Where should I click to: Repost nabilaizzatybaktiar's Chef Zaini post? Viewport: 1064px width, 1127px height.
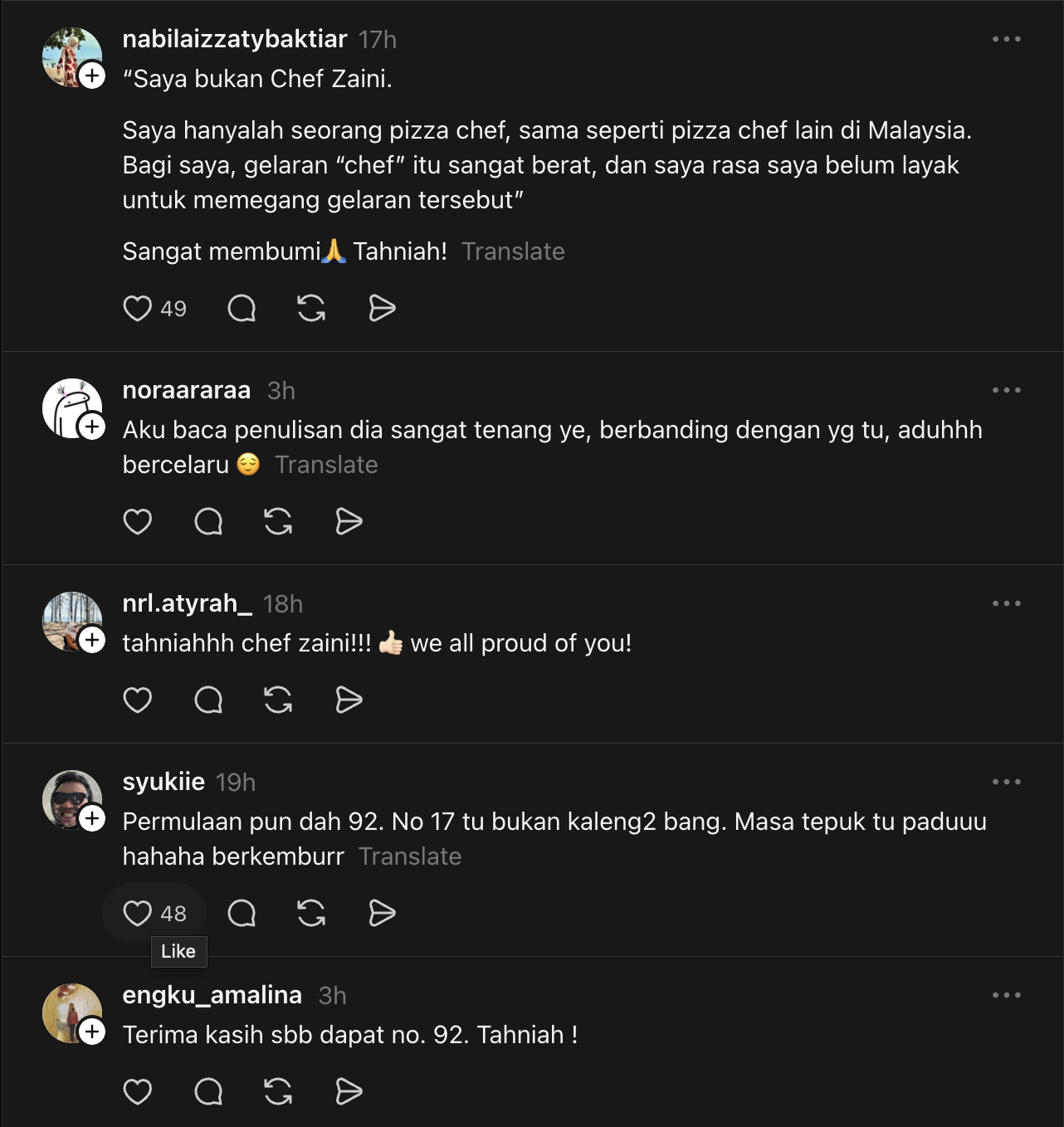[x=311, y=309]
